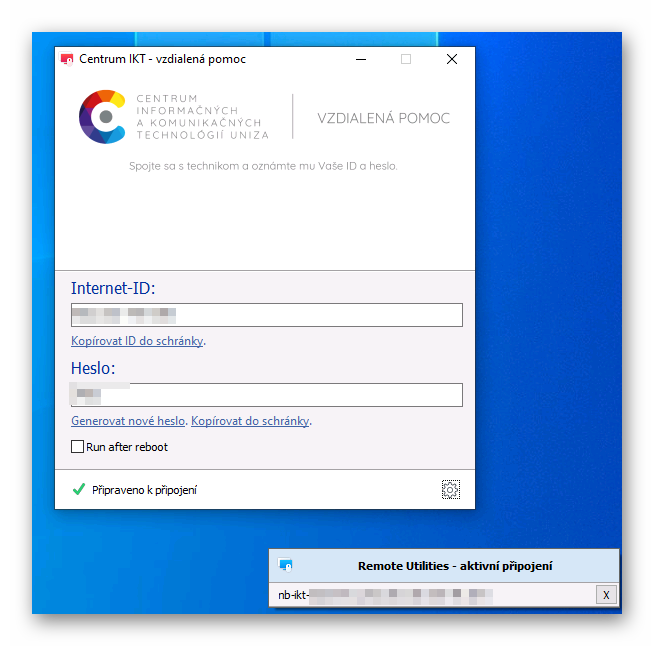Click the VZDIALENÁ POMOC header text
The height and width of the screenshot is (646, 654).
[x=383, y=118]
